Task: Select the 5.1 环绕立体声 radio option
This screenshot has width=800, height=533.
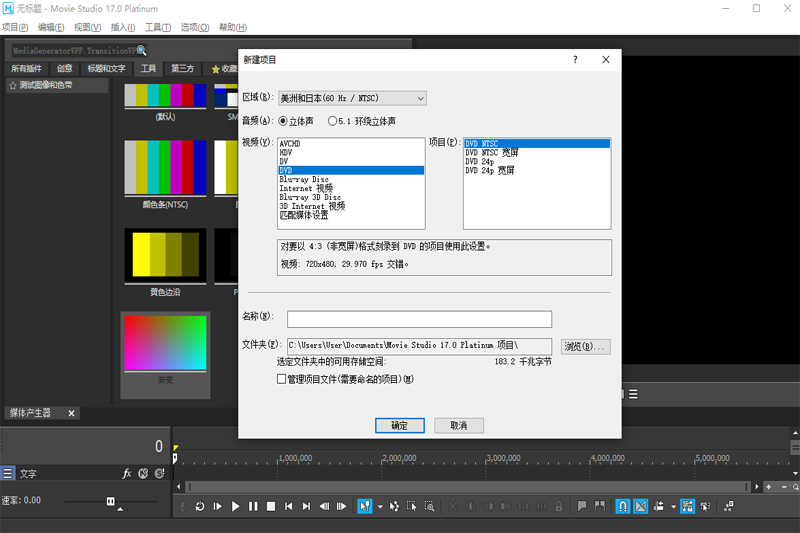Action: click(x=332, y=121)
